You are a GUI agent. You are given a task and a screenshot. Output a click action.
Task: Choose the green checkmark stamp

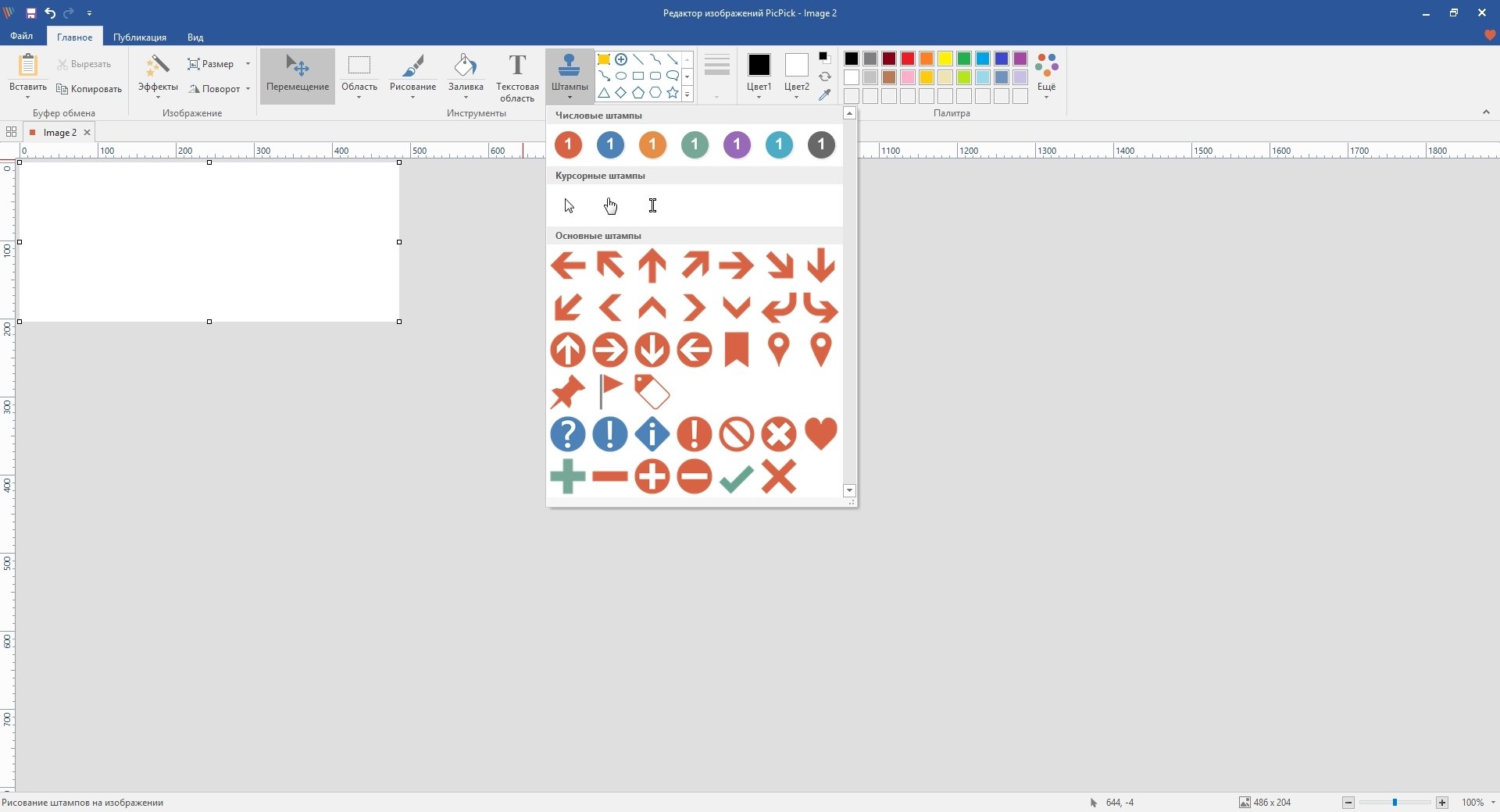pos(736,477)
